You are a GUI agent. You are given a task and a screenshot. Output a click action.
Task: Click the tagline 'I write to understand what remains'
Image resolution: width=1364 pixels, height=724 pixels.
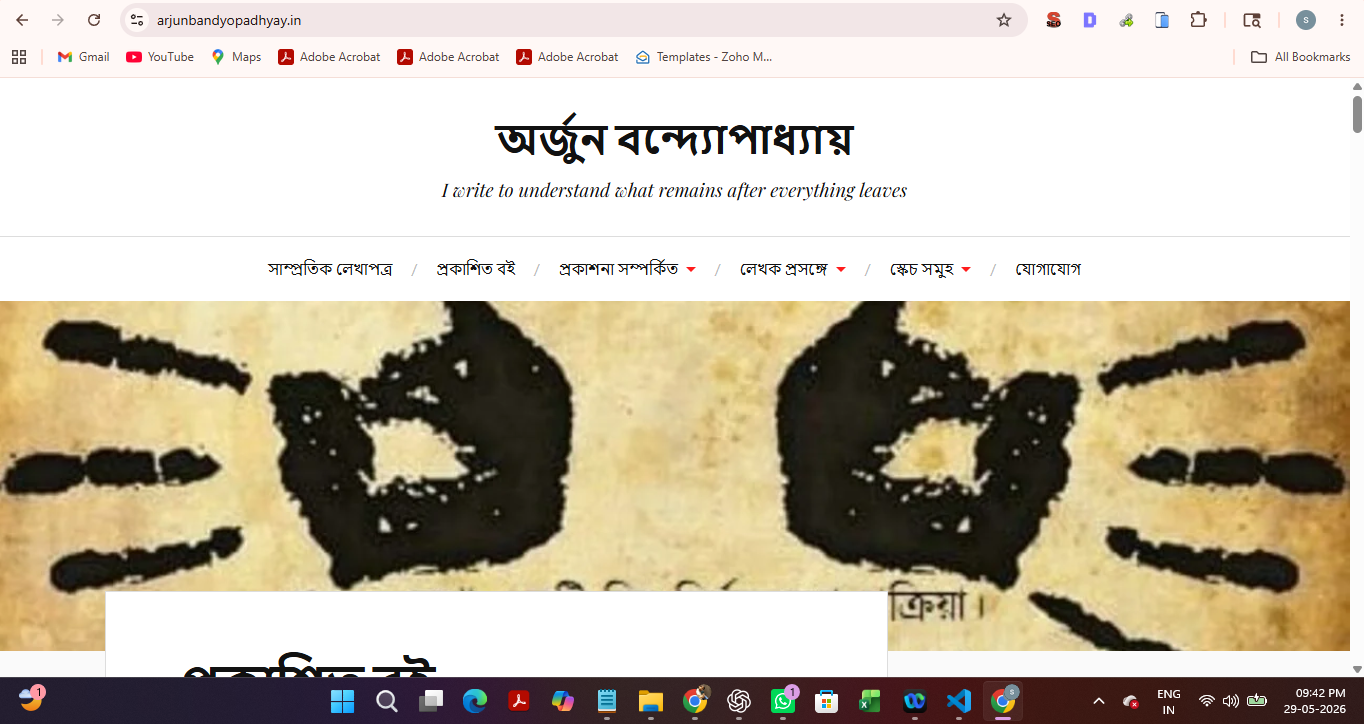click(674, 190)
